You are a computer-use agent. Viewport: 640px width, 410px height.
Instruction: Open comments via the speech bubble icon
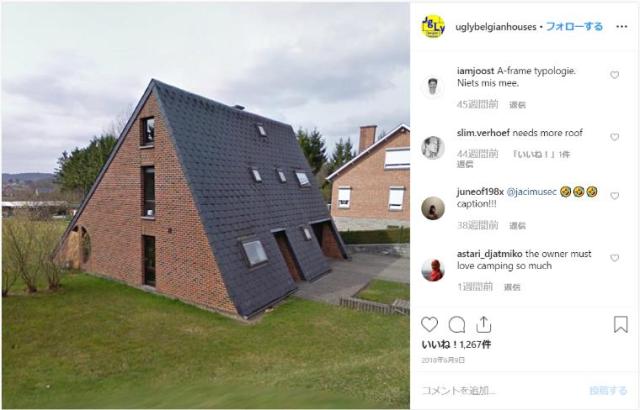coord(457,325)
